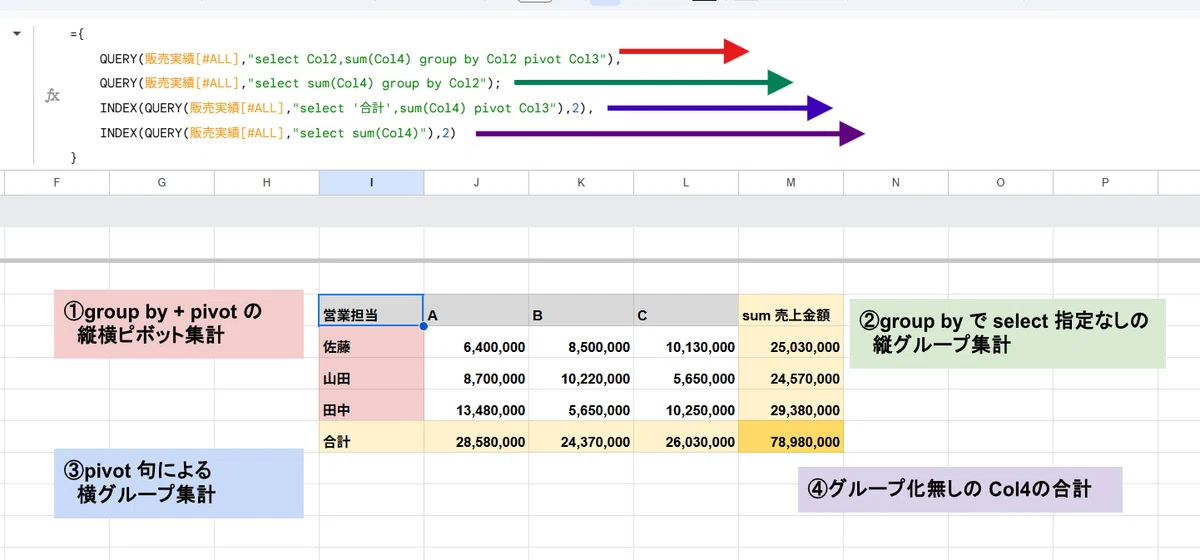The height and width of the screenshot is (560, 1200).
Task: Click total cell 24,370,000
Action: point(581,439)
